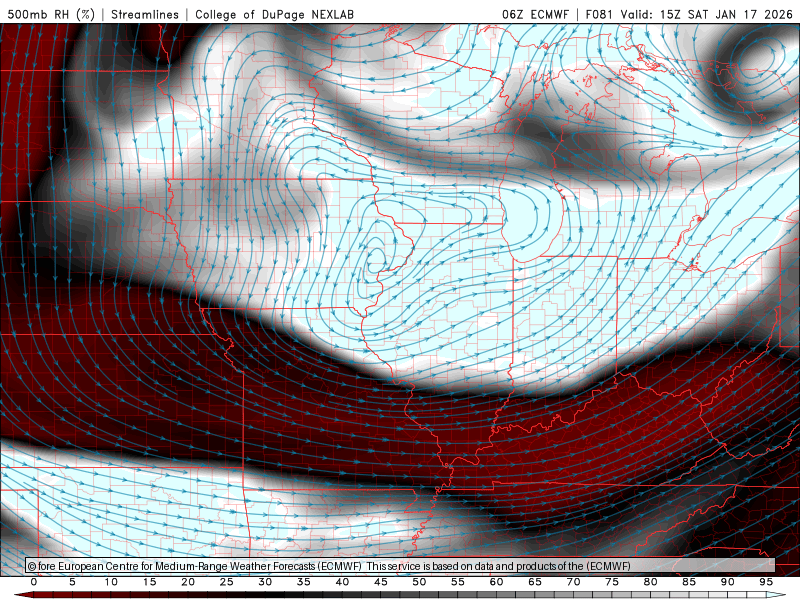Click the "F081" forecast hour label
Screen dimensions: 800x600
pos(600,14)
